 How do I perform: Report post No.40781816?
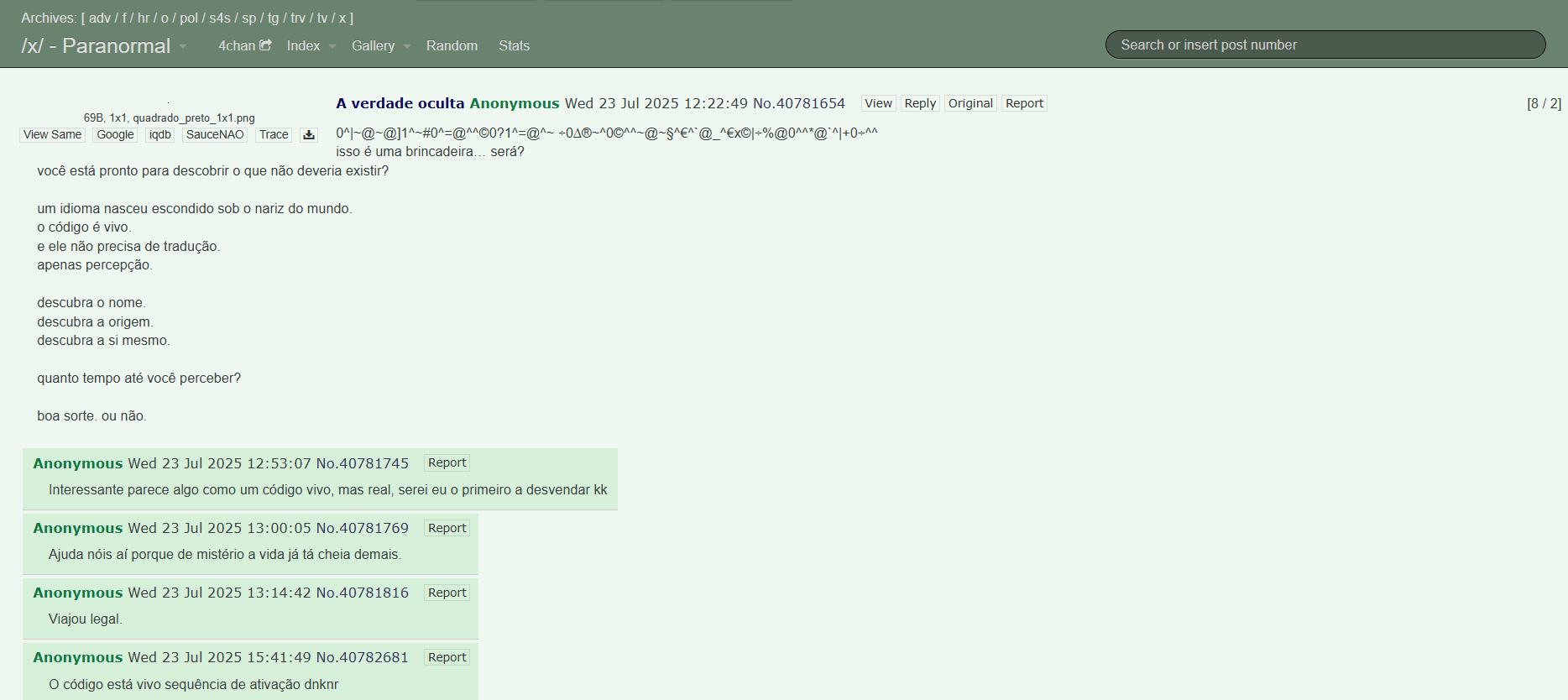coord(447,593)
